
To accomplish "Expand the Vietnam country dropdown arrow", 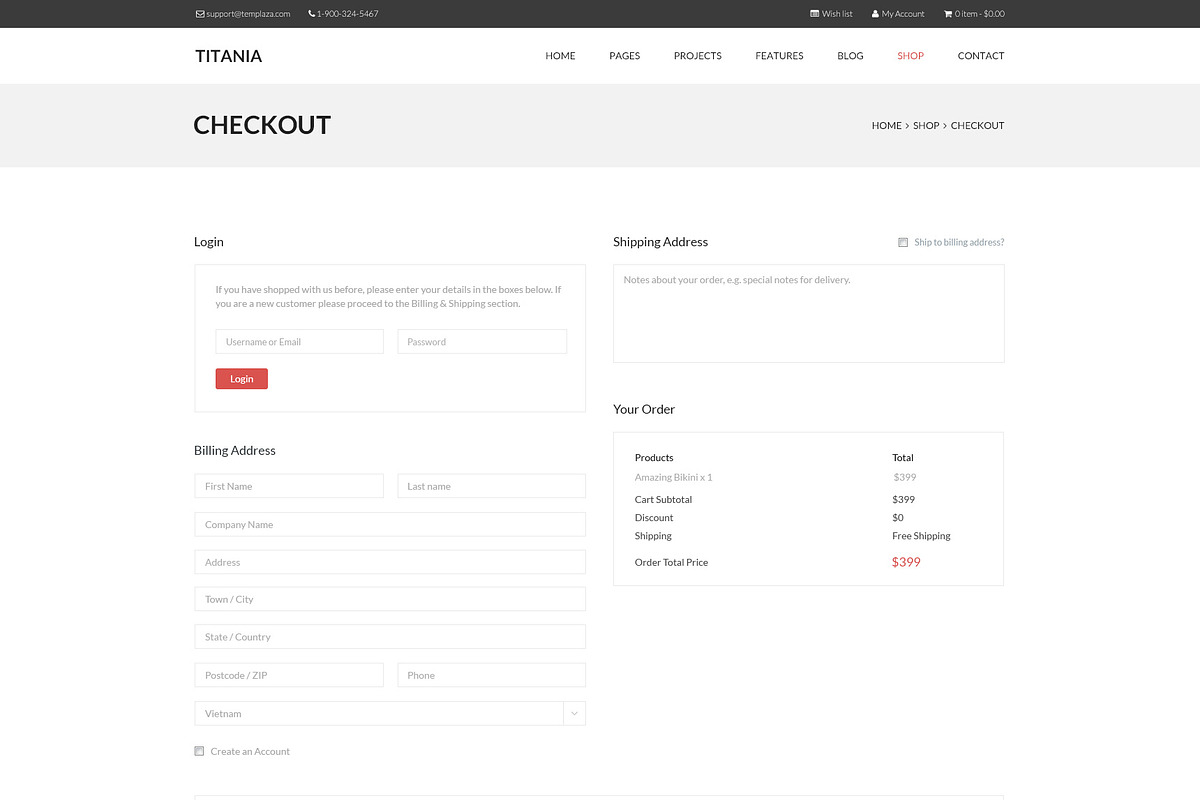I will (575, 714).
